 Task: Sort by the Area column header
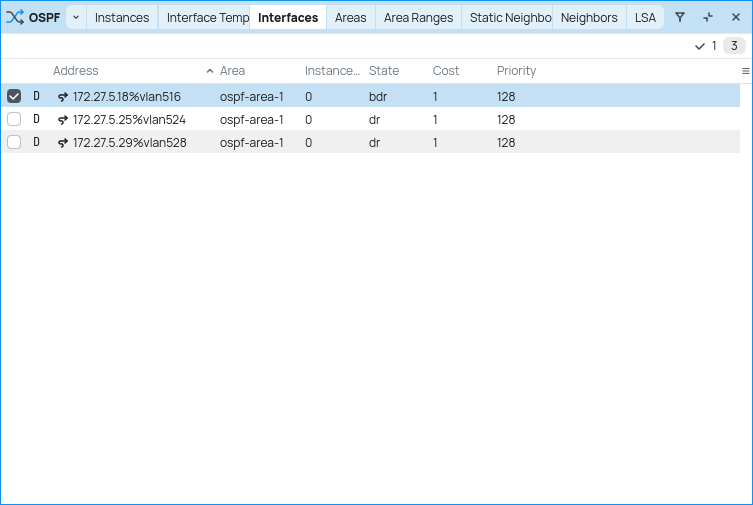coord(232,71)
